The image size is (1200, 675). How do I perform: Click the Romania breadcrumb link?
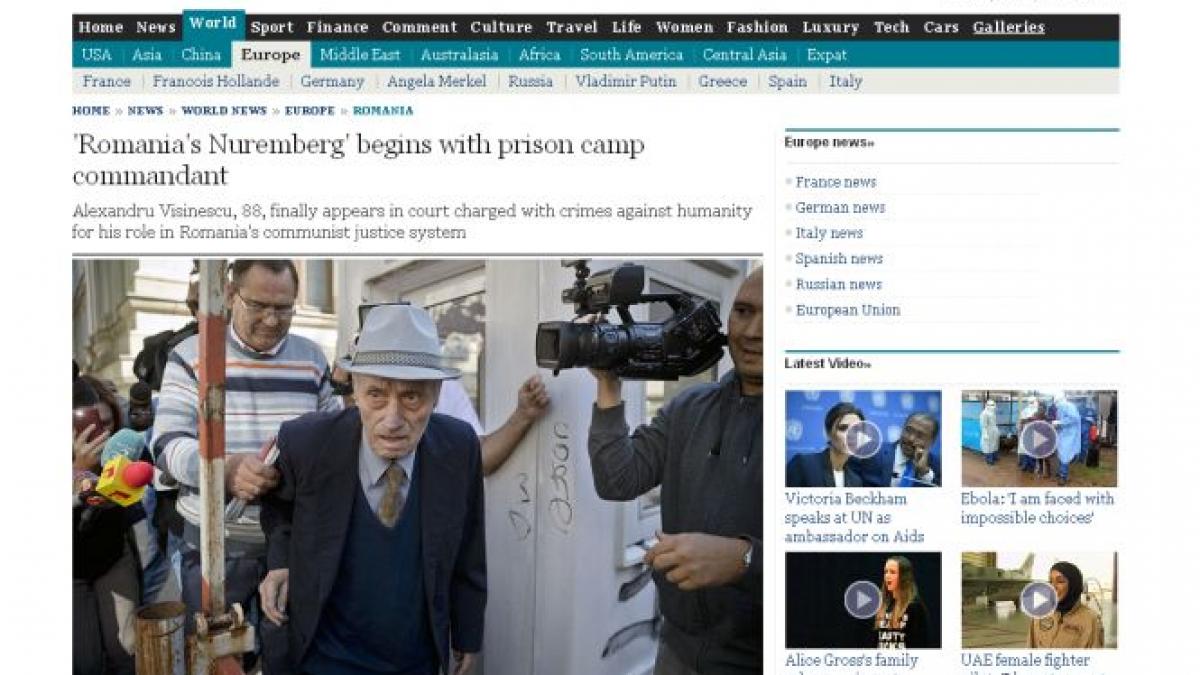tap(383, 111)
